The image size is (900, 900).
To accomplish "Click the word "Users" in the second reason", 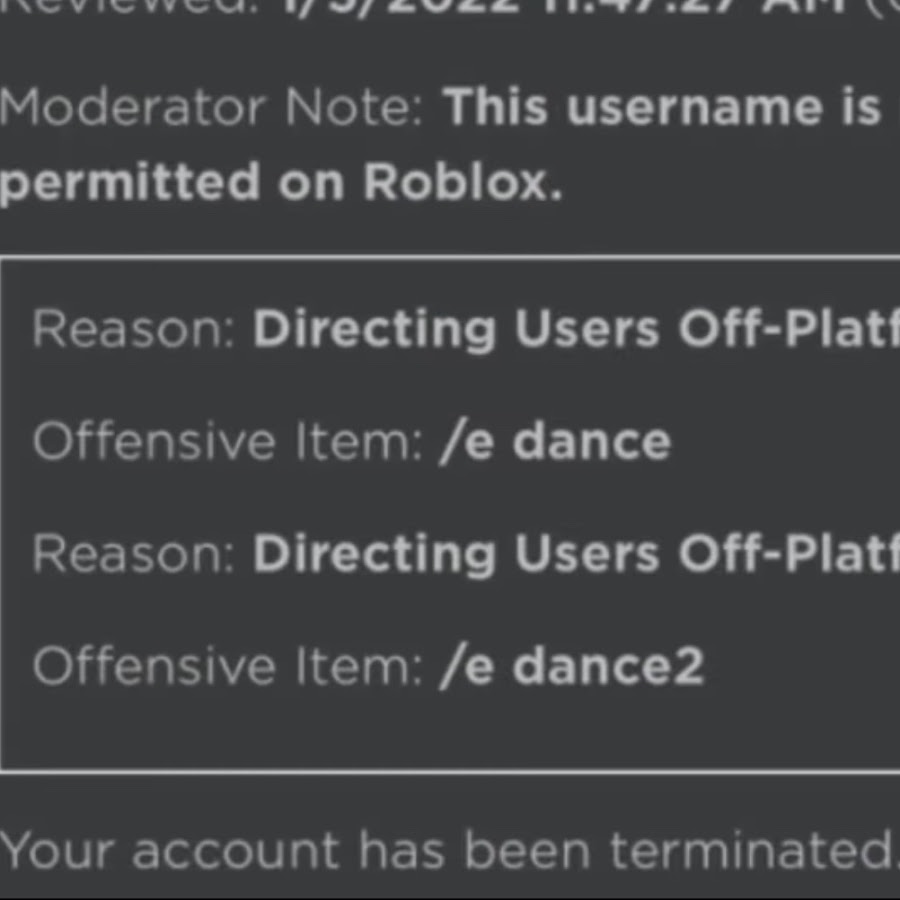I will coord(587,553).
